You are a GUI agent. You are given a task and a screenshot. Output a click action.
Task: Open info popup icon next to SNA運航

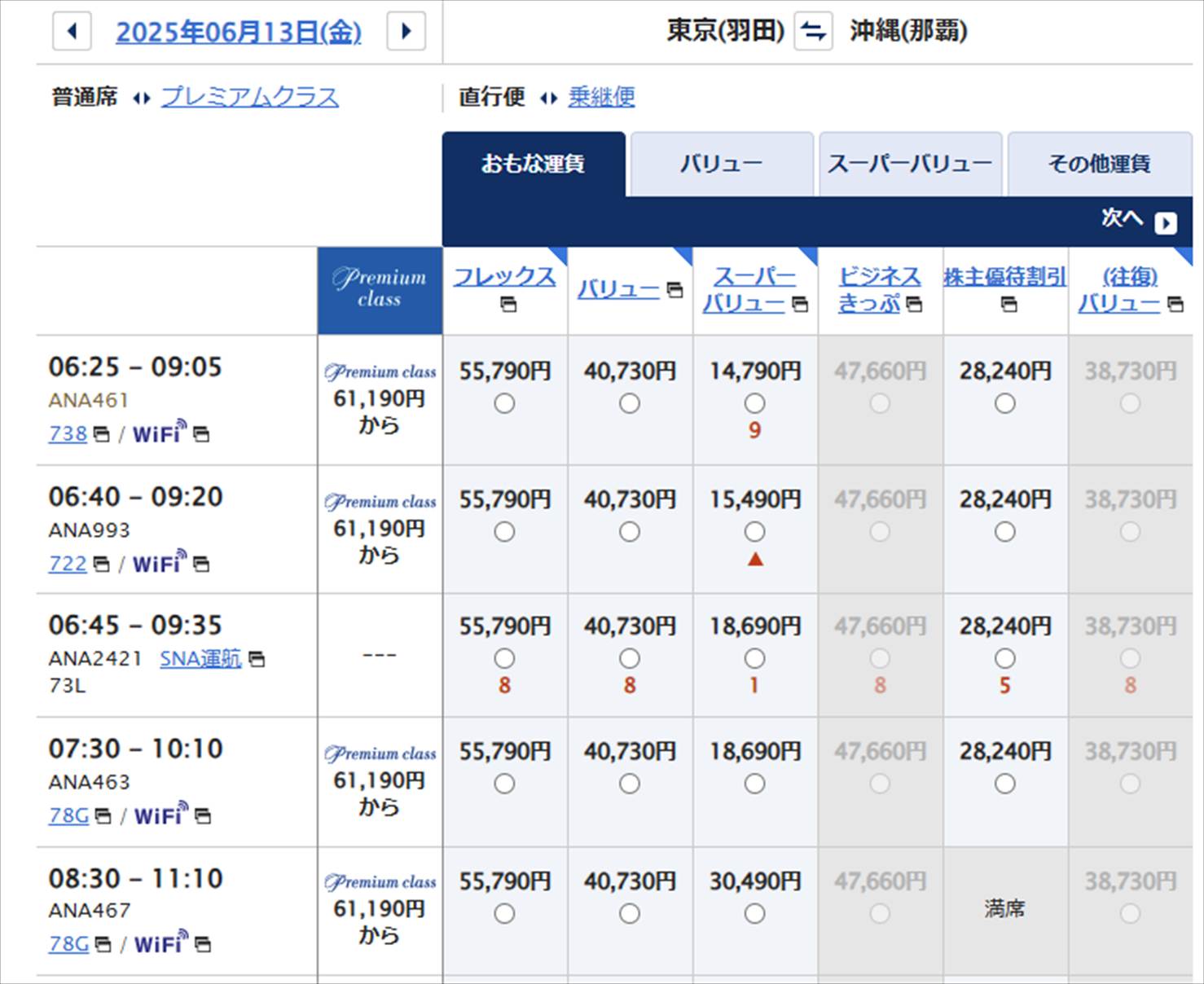tap(257, 659)
